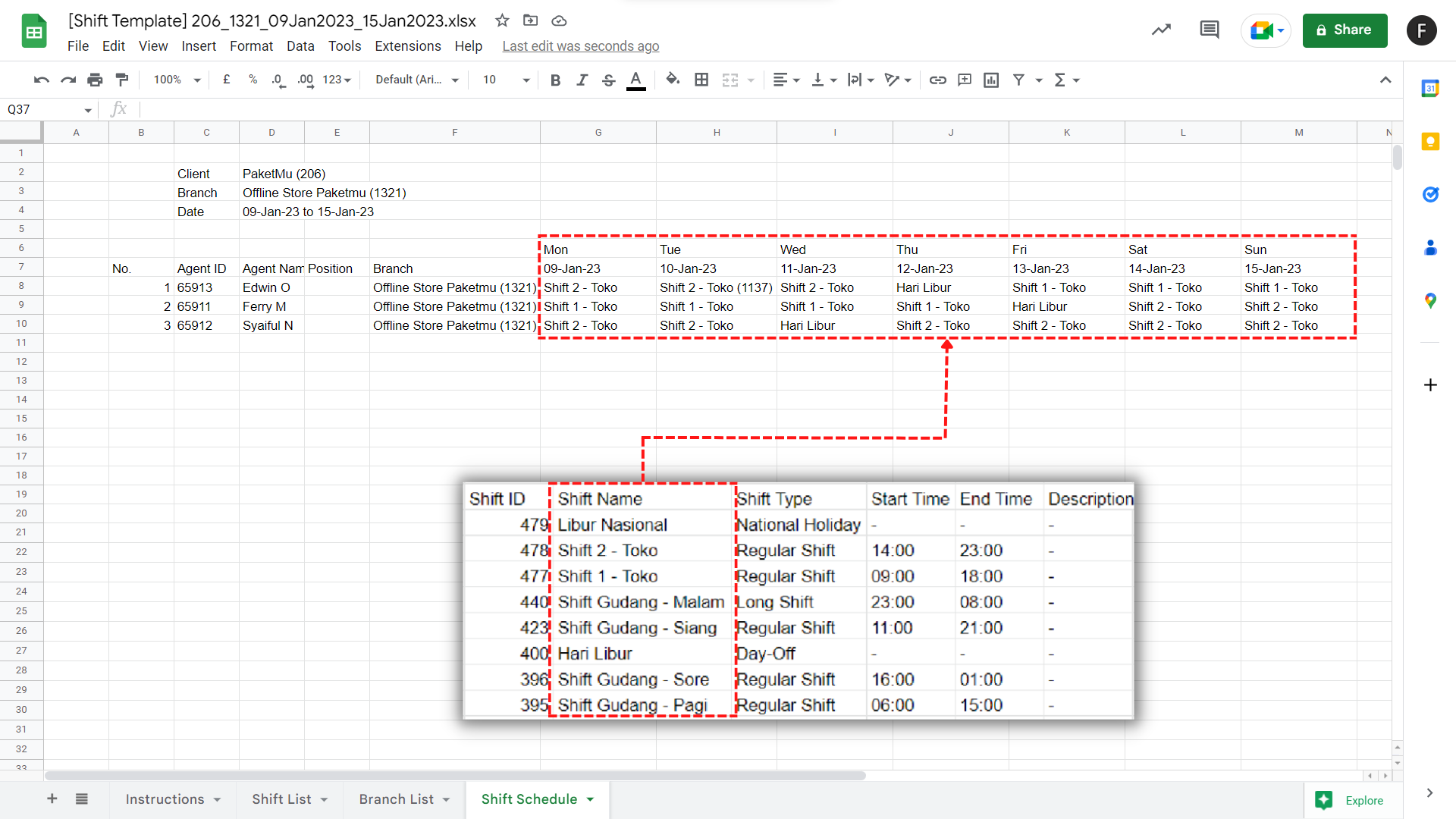Open the Explore panel
The image size is (1456, 819).
coord(1353,800)
